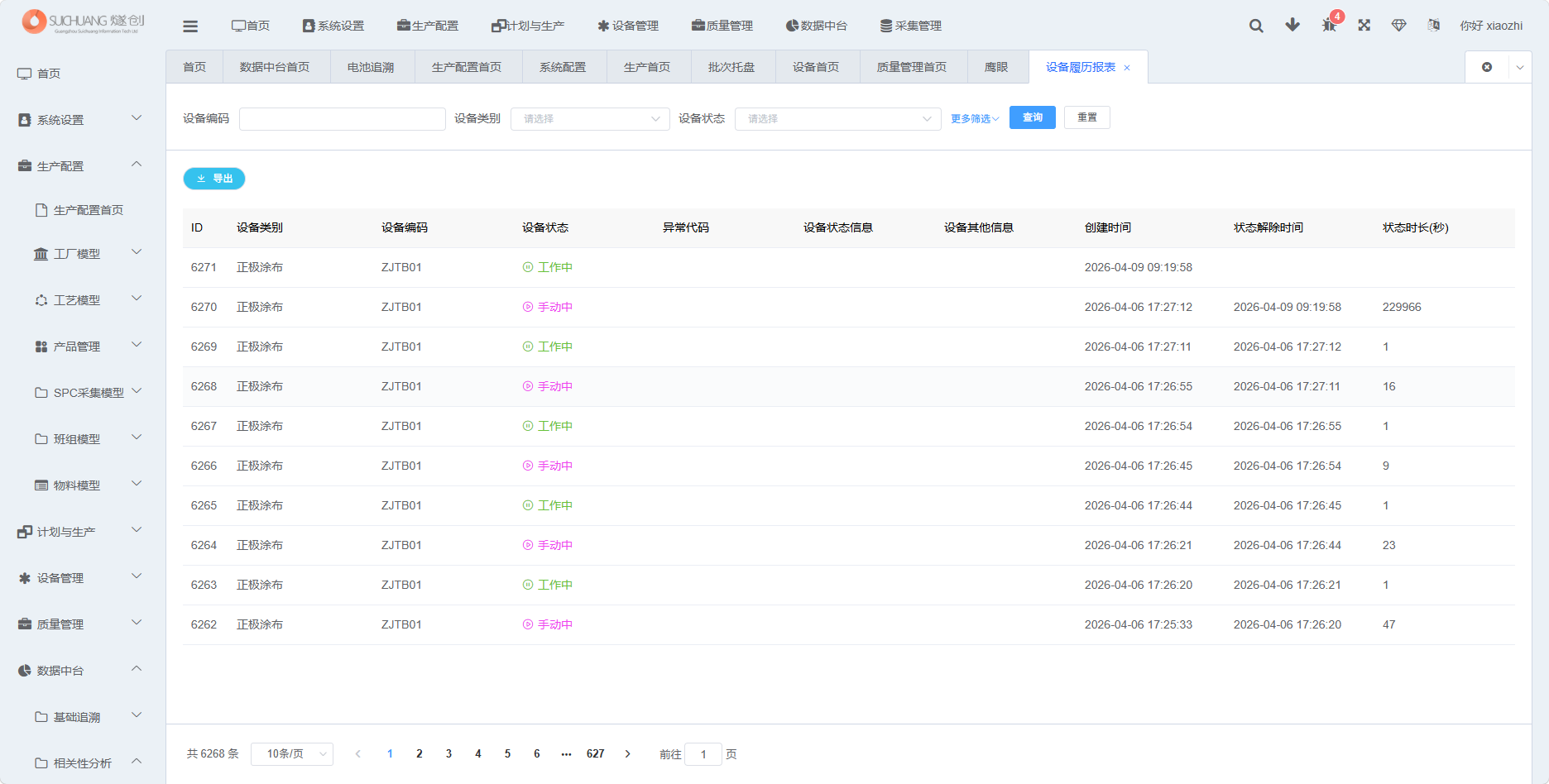Open 计划与生产 in top navigation

tap(528, 26)
